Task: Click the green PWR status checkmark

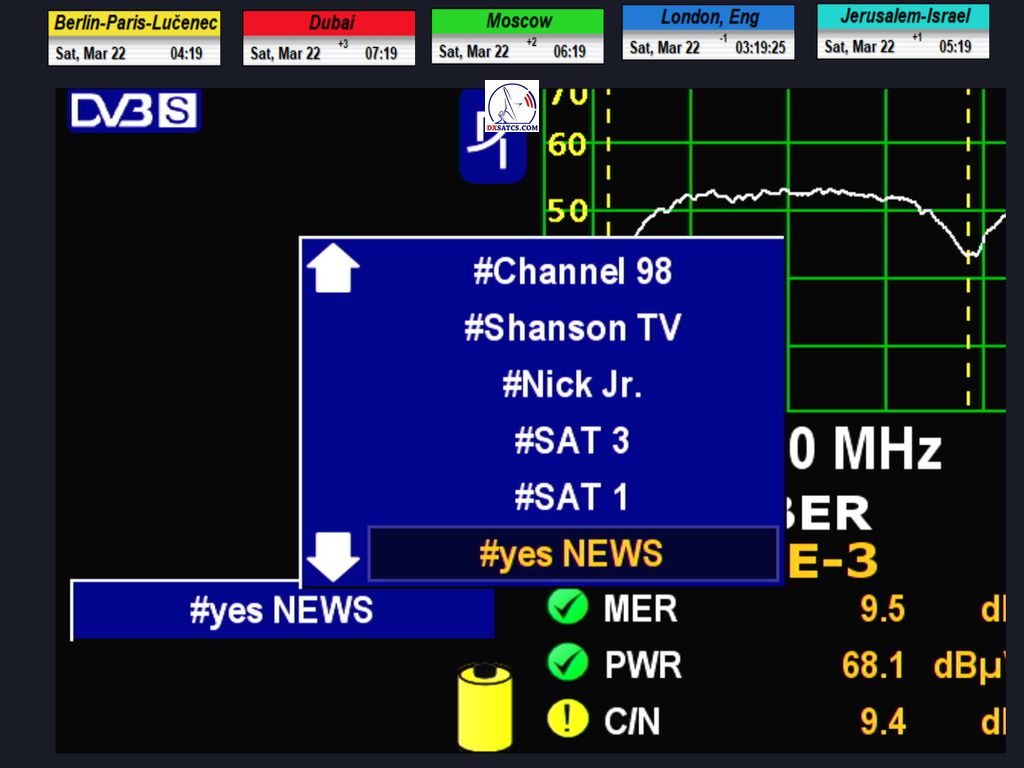Action: (x=568, y=664)
